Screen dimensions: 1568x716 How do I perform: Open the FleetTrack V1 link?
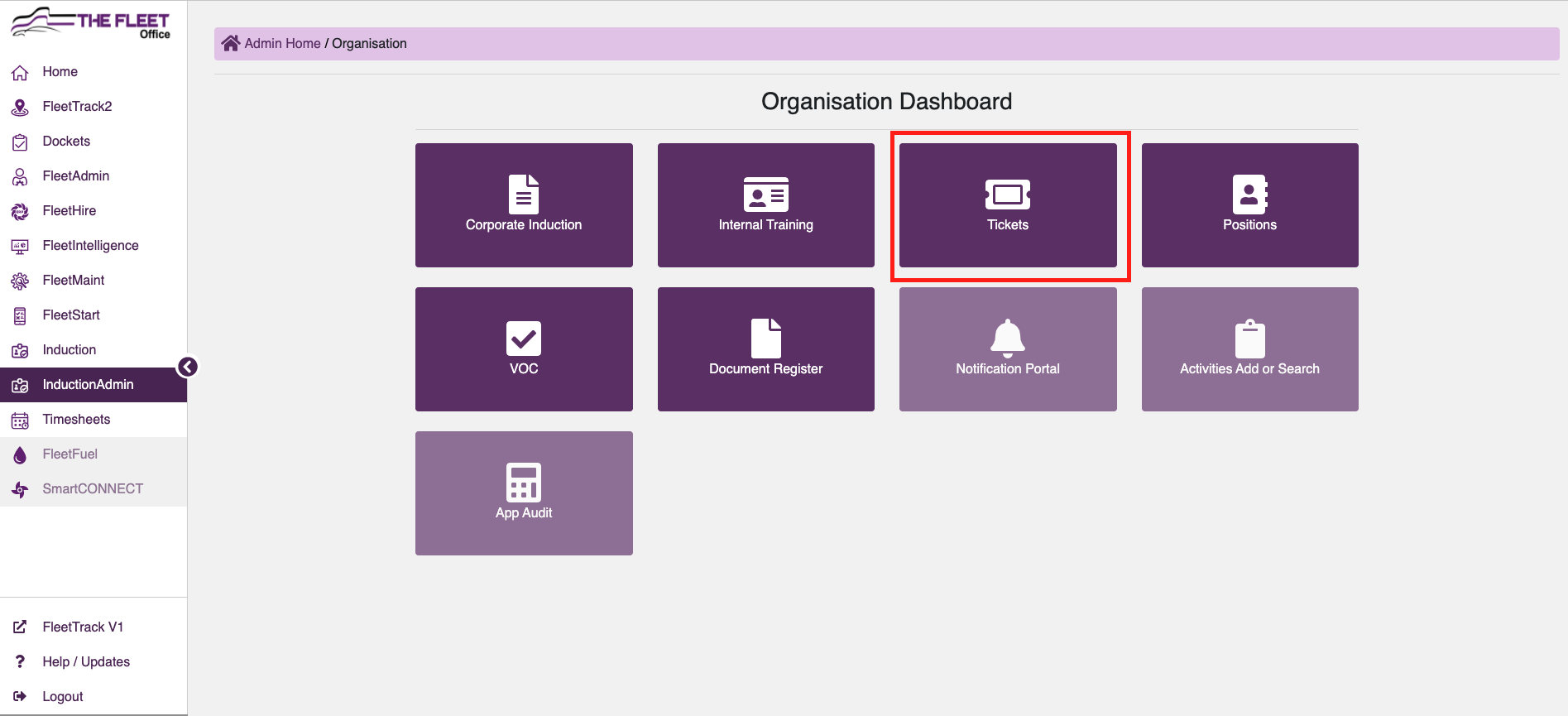tap(94, 627)
